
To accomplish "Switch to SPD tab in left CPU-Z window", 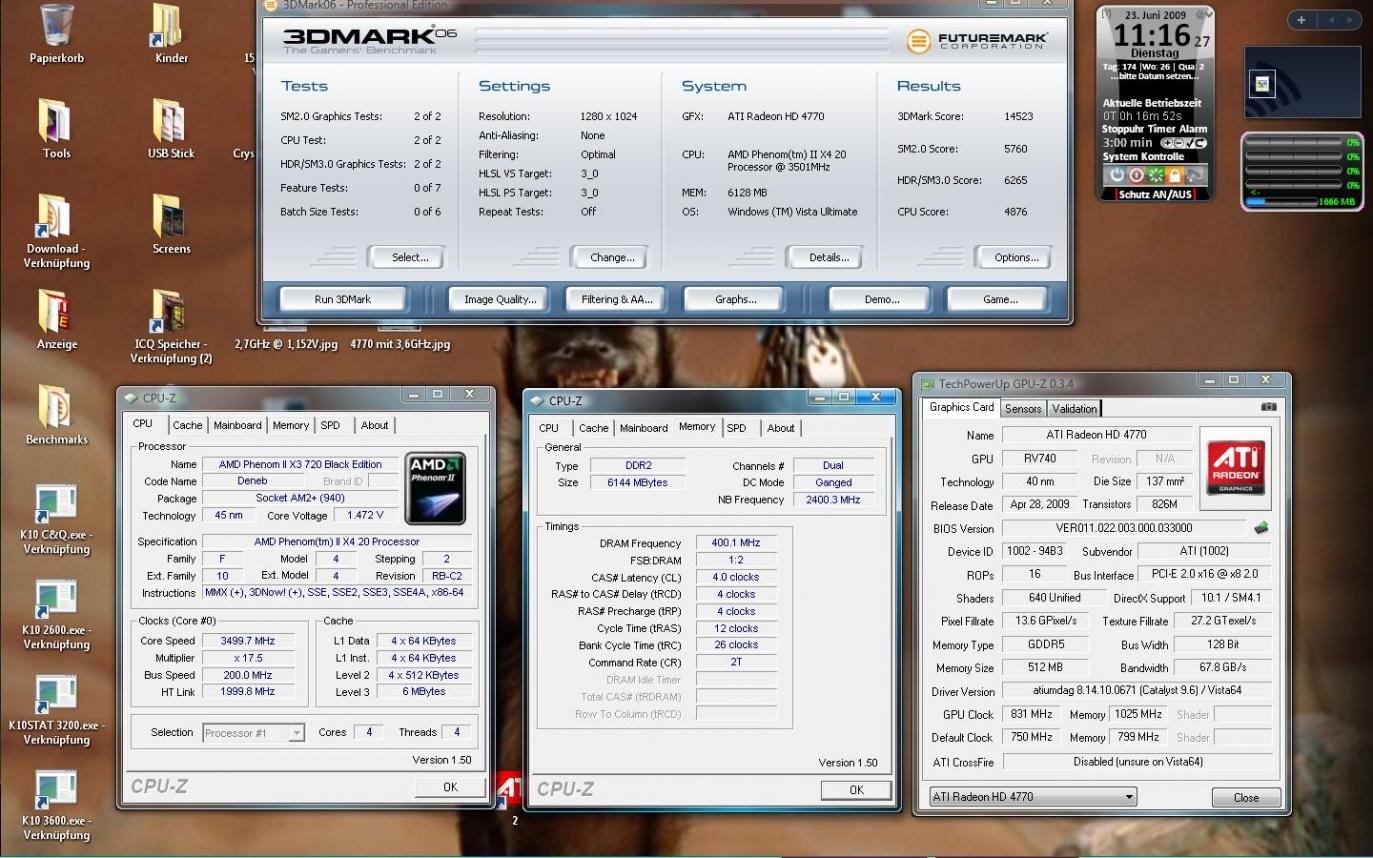I will coord(330,425).
